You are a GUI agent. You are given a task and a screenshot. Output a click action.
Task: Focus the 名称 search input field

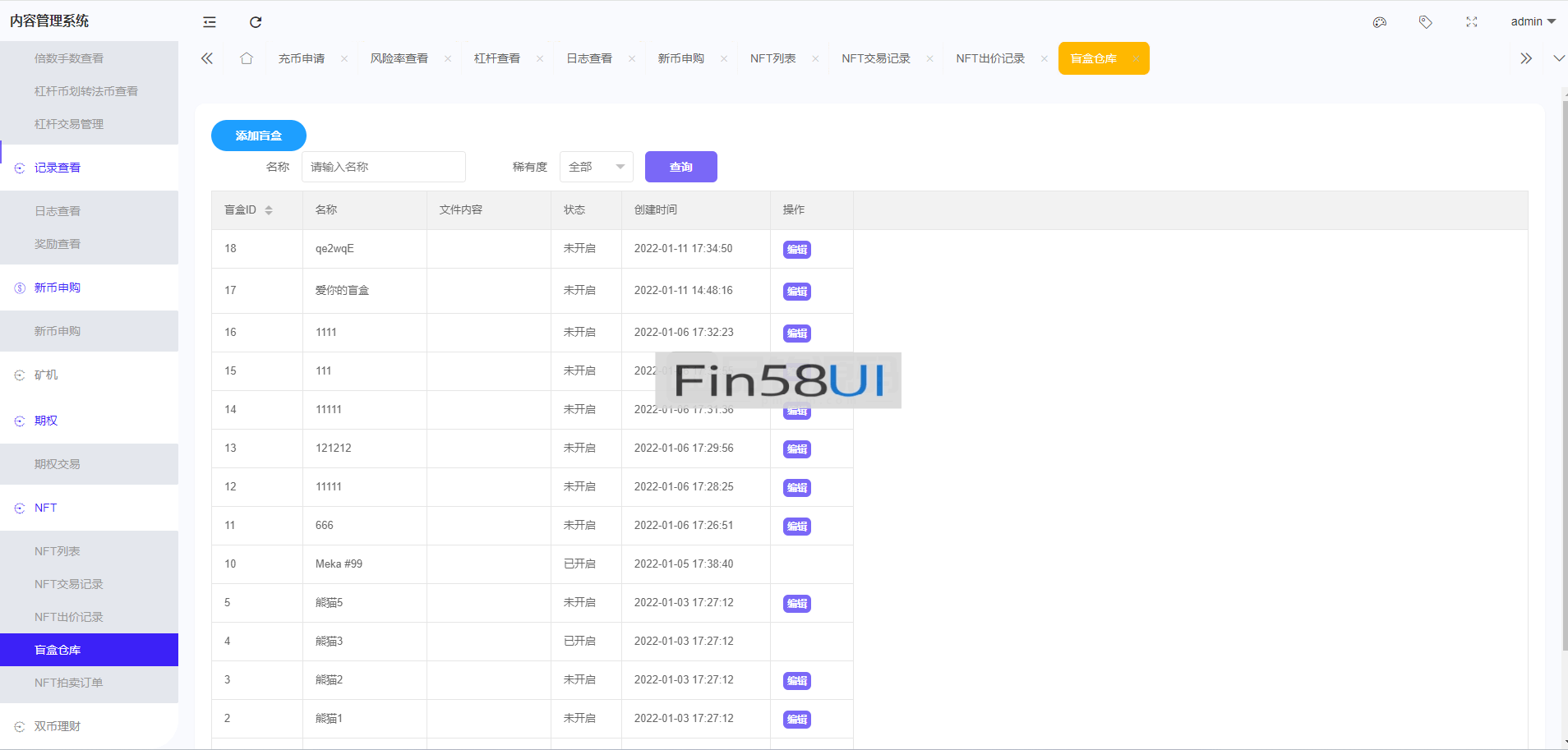(383, 167)
